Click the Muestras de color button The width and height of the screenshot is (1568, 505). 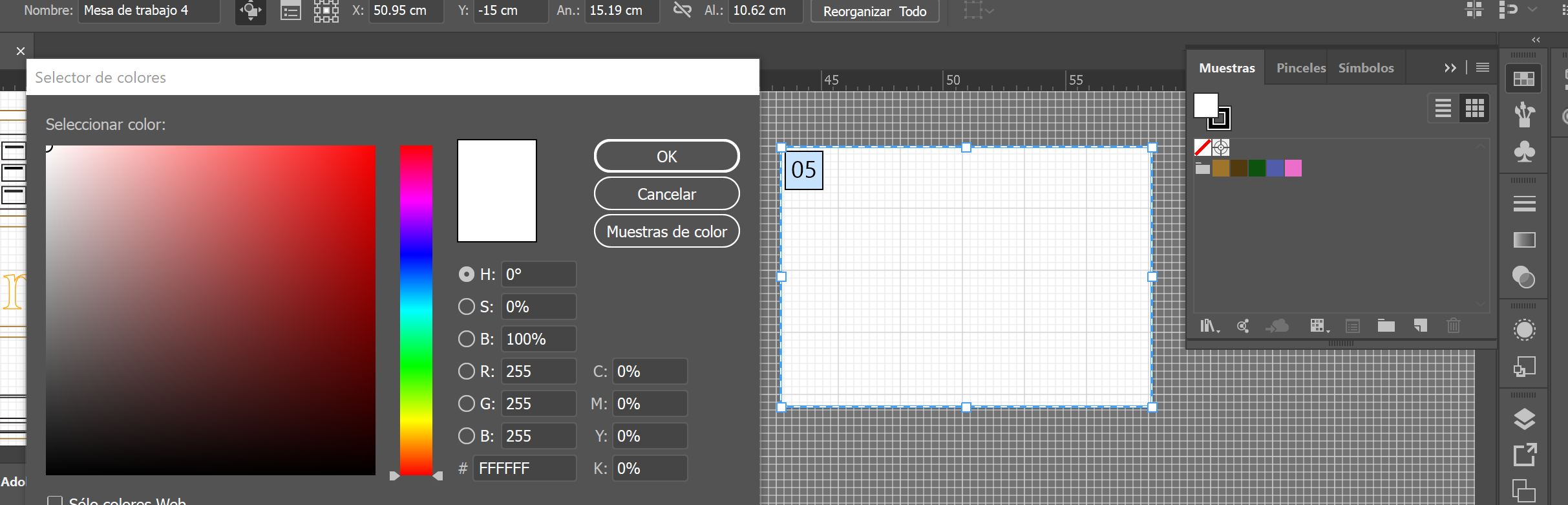point(666,231)
